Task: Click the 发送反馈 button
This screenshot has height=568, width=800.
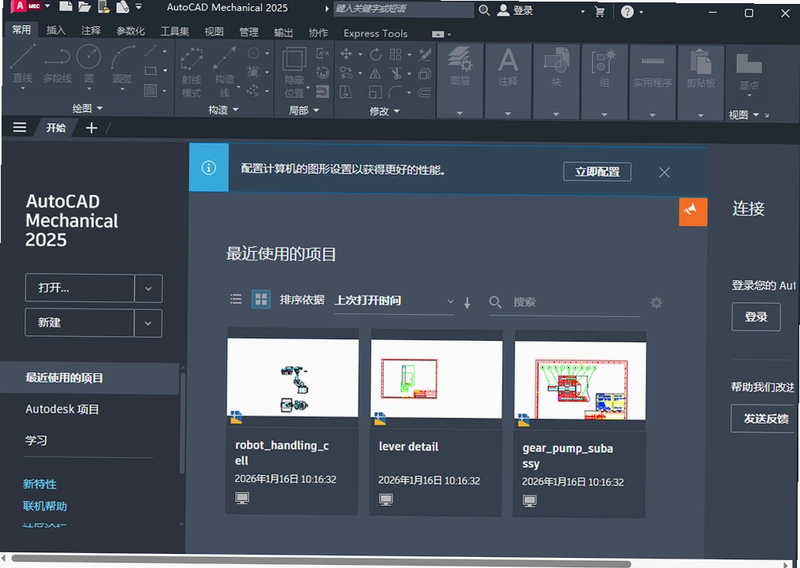Action: [x=765, y=418]
